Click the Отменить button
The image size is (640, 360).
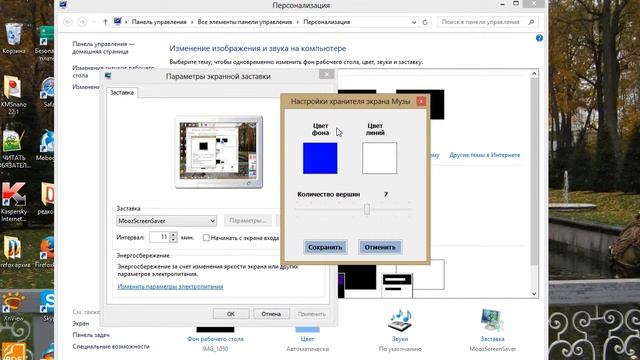click(380, 247)
